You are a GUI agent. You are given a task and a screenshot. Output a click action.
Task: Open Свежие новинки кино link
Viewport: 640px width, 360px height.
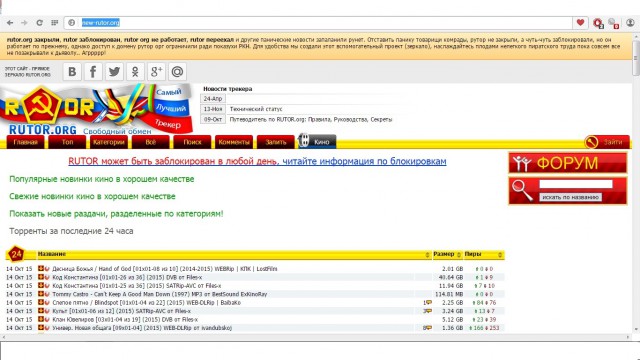92,196
